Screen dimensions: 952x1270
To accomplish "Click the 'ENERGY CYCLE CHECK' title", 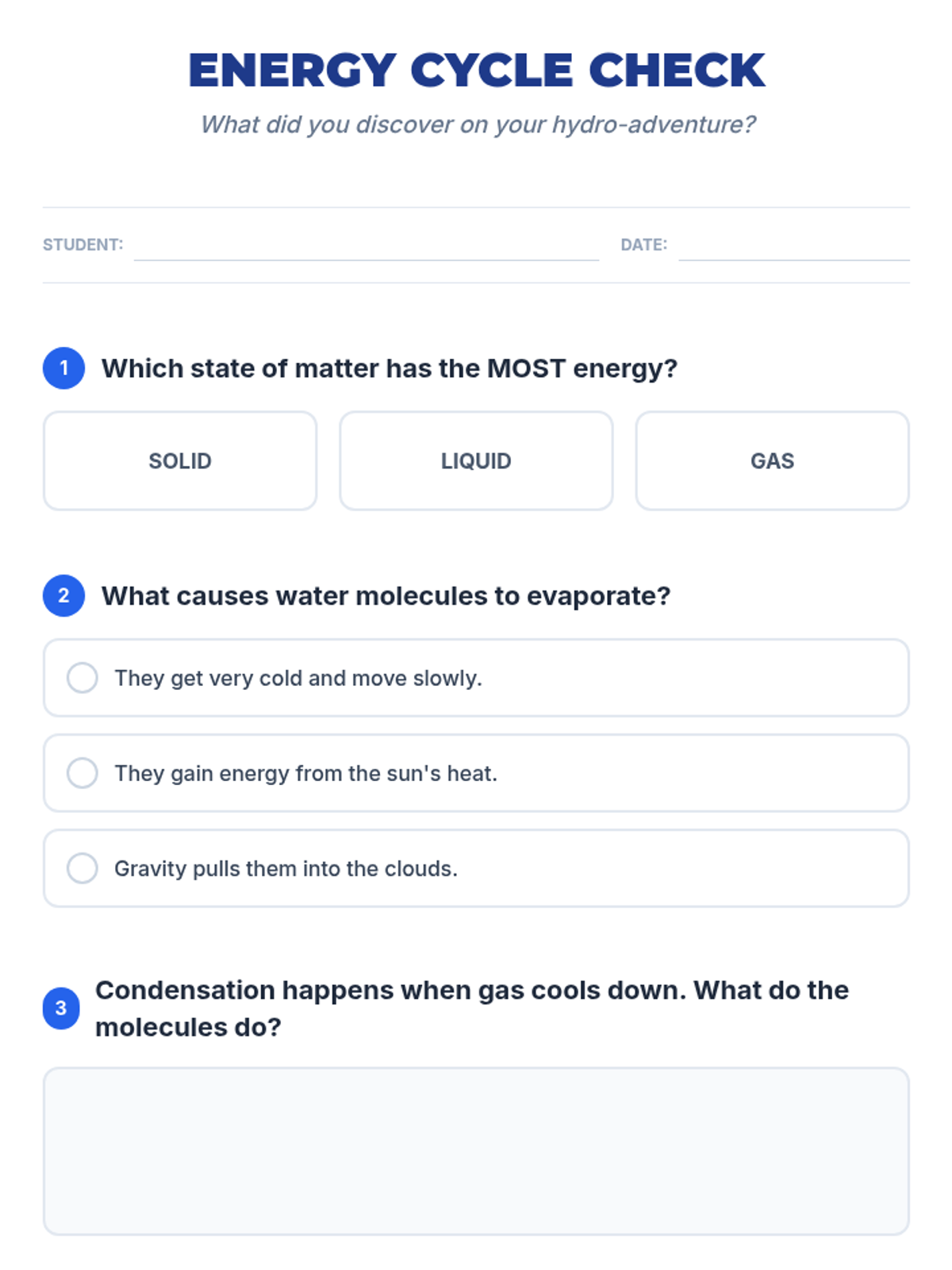I will point(476,70).
